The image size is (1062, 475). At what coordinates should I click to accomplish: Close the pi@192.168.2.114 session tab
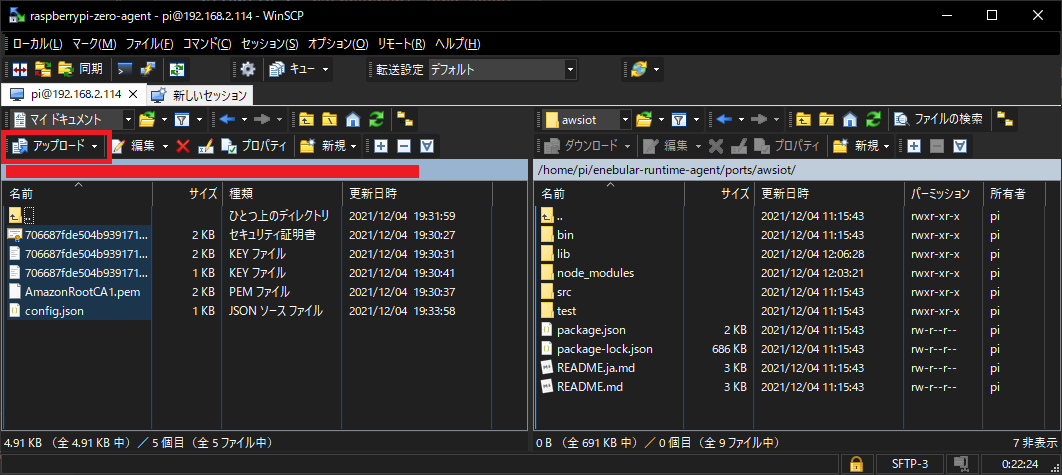133,94
